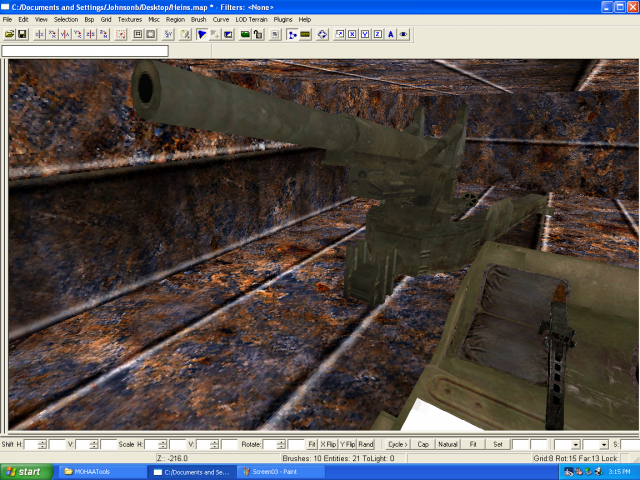Screen dimensions: 640x480
Task: Switch to Screen03 - Paint taskbar window
Action: click(x=281, y=472)
